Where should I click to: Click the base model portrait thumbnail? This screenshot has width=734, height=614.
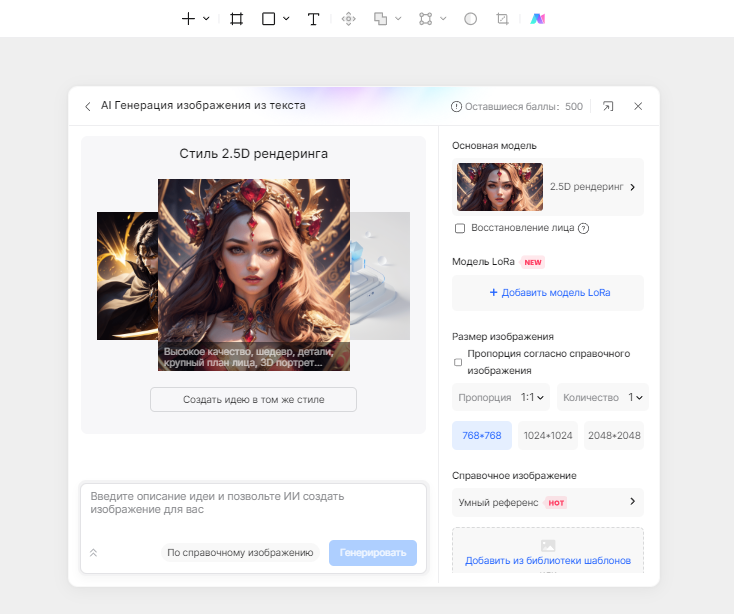coord(500,187)
